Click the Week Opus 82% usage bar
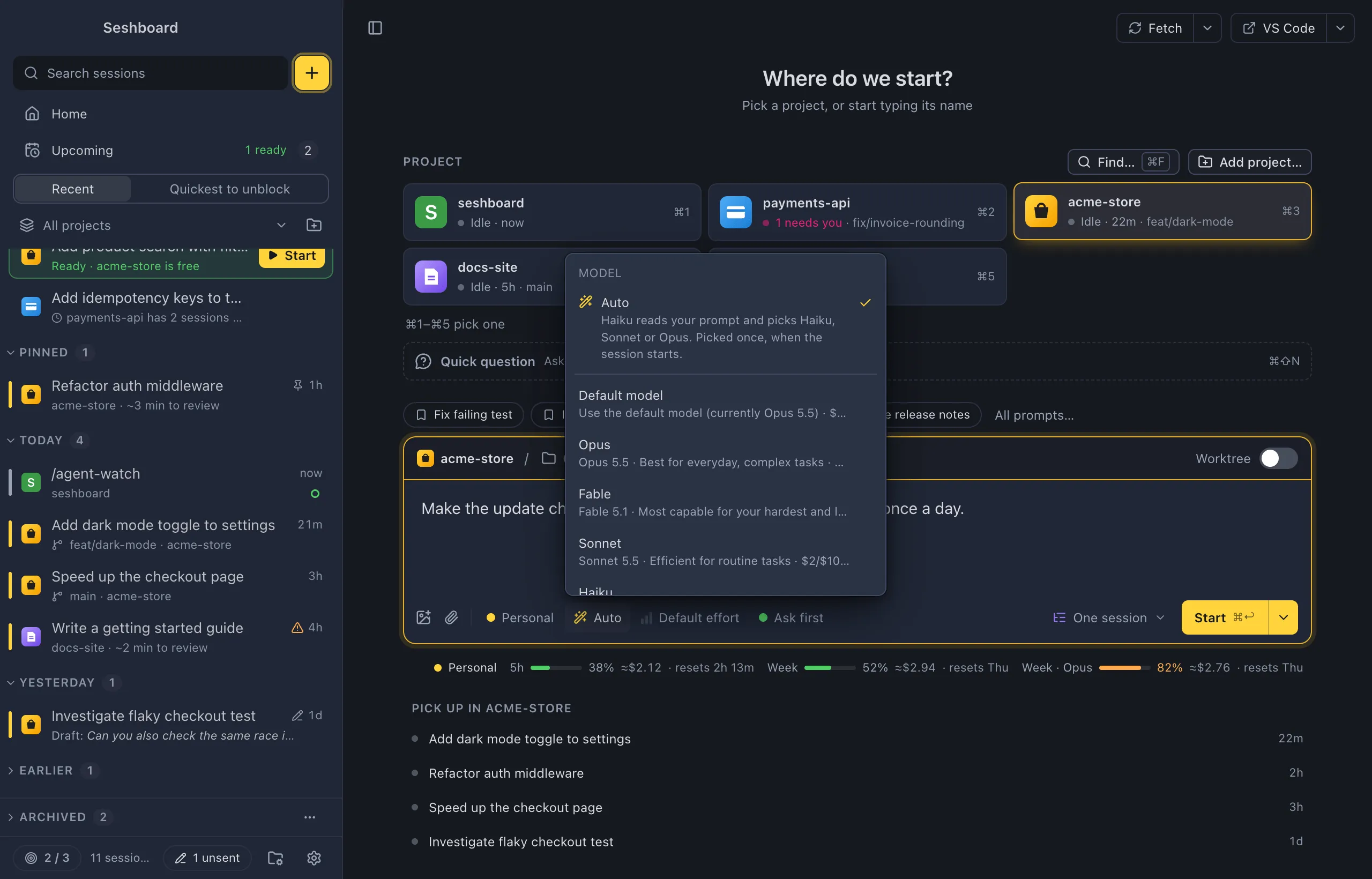The height and width of the screenshot is (879, 1372). pos(1124,667)
